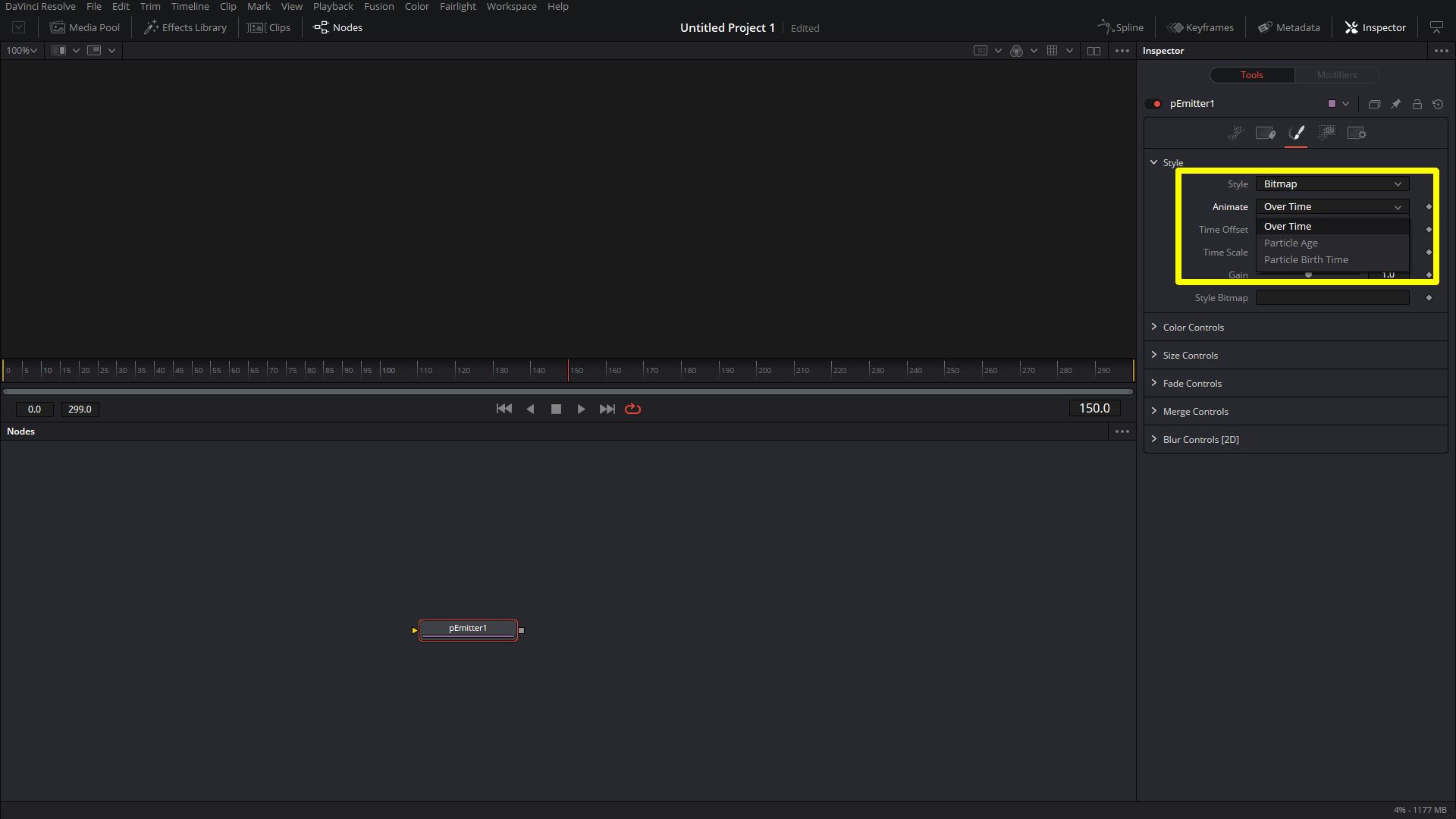
Task: Choose Particle Birth Time option
Action: pyautogui.click(x=1332, y=260)
